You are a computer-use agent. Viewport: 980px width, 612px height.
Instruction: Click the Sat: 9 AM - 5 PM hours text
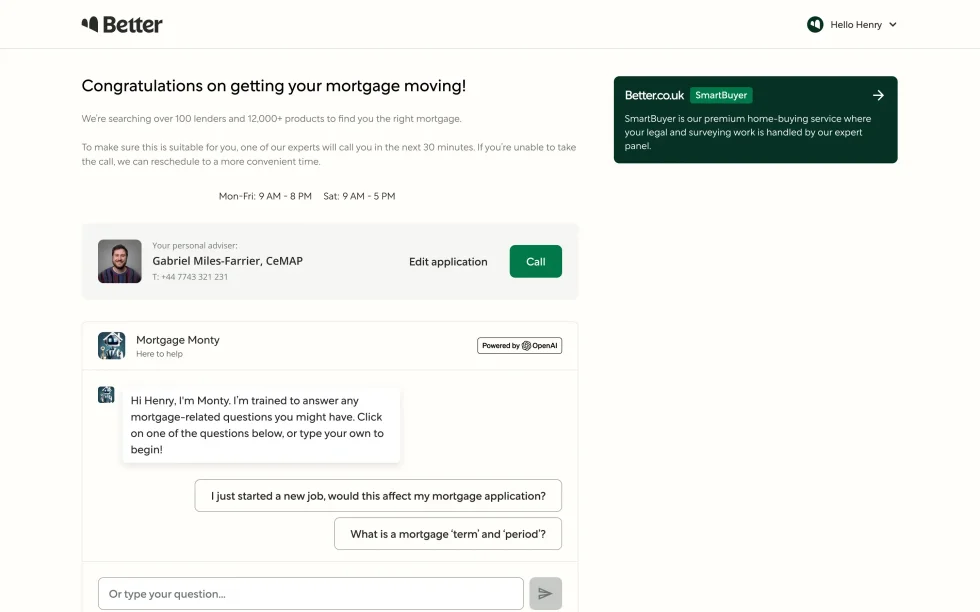click(359, 196)
